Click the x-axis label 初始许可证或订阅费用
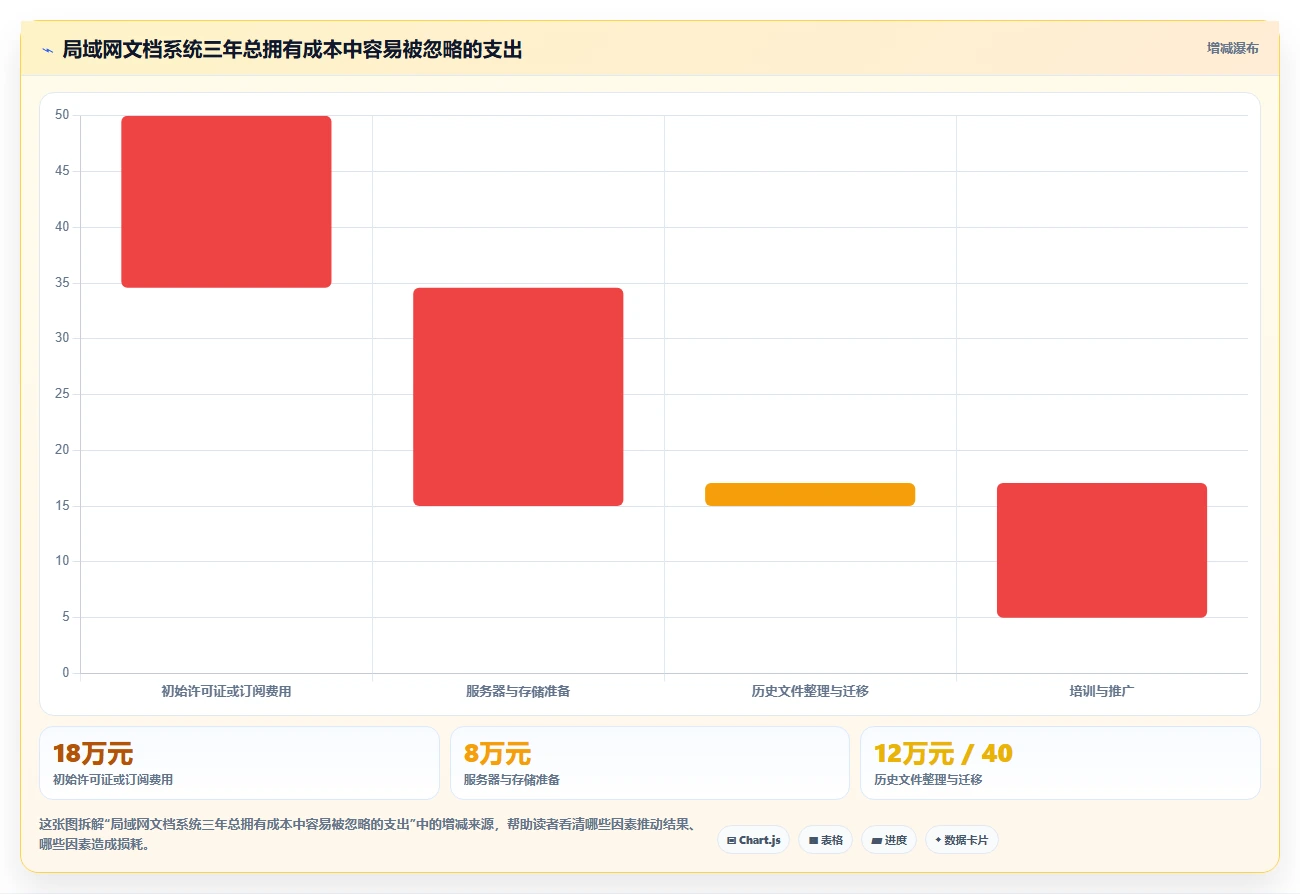The width and height of the screenshot is (1300, 894). (226, 691)
